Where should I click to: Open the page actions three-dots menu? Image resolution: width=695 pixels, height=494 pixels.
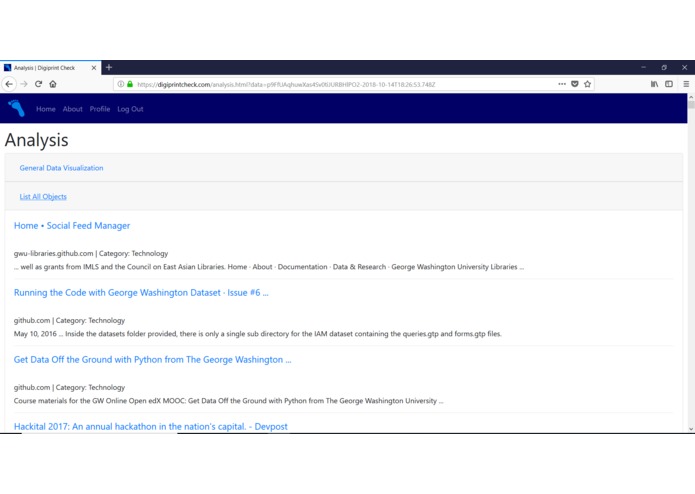(x=562, y=84)
